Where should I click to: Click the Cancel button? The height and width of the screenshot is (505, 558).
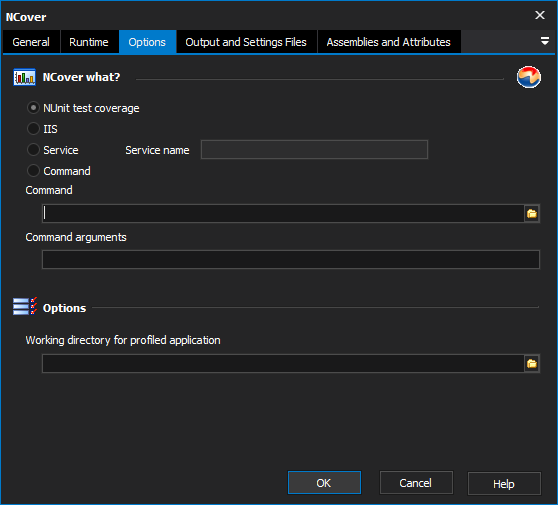coord(416,483)
